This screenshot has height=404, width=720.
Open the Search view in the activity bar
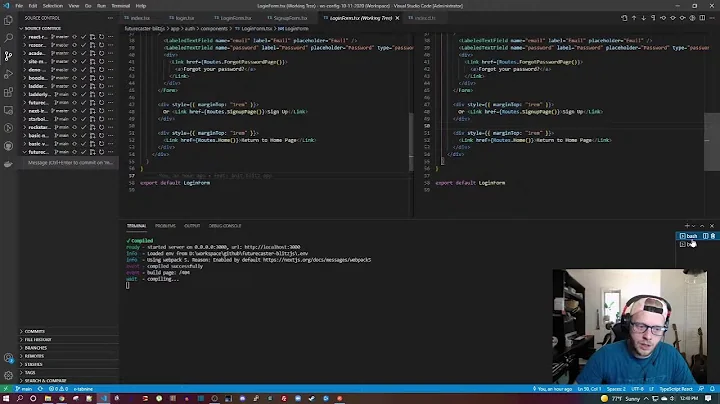point(8,38)
